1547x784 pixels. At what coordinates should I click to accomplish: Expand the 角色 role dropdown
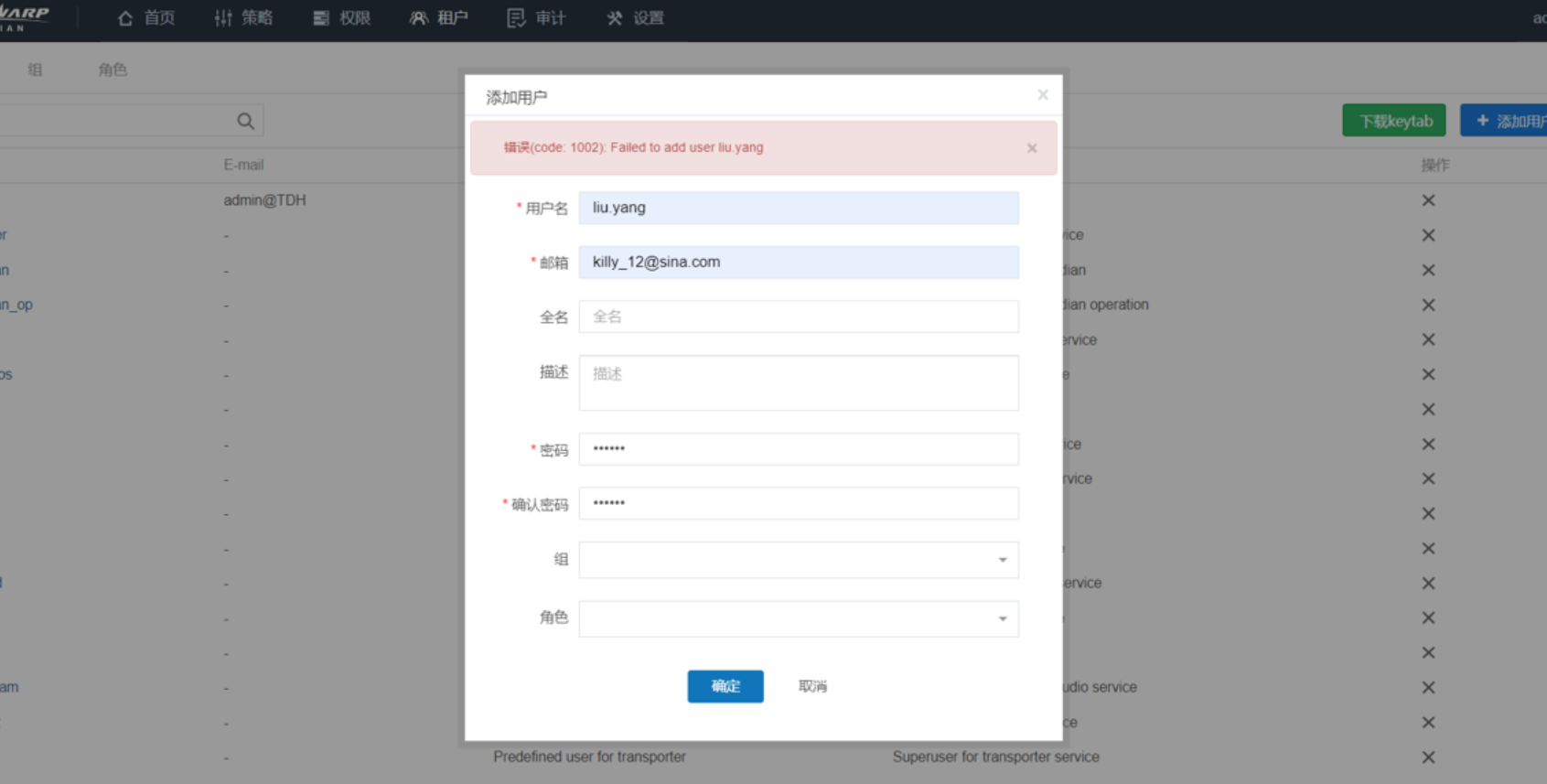pyautogui.click(x=798, y=618)
